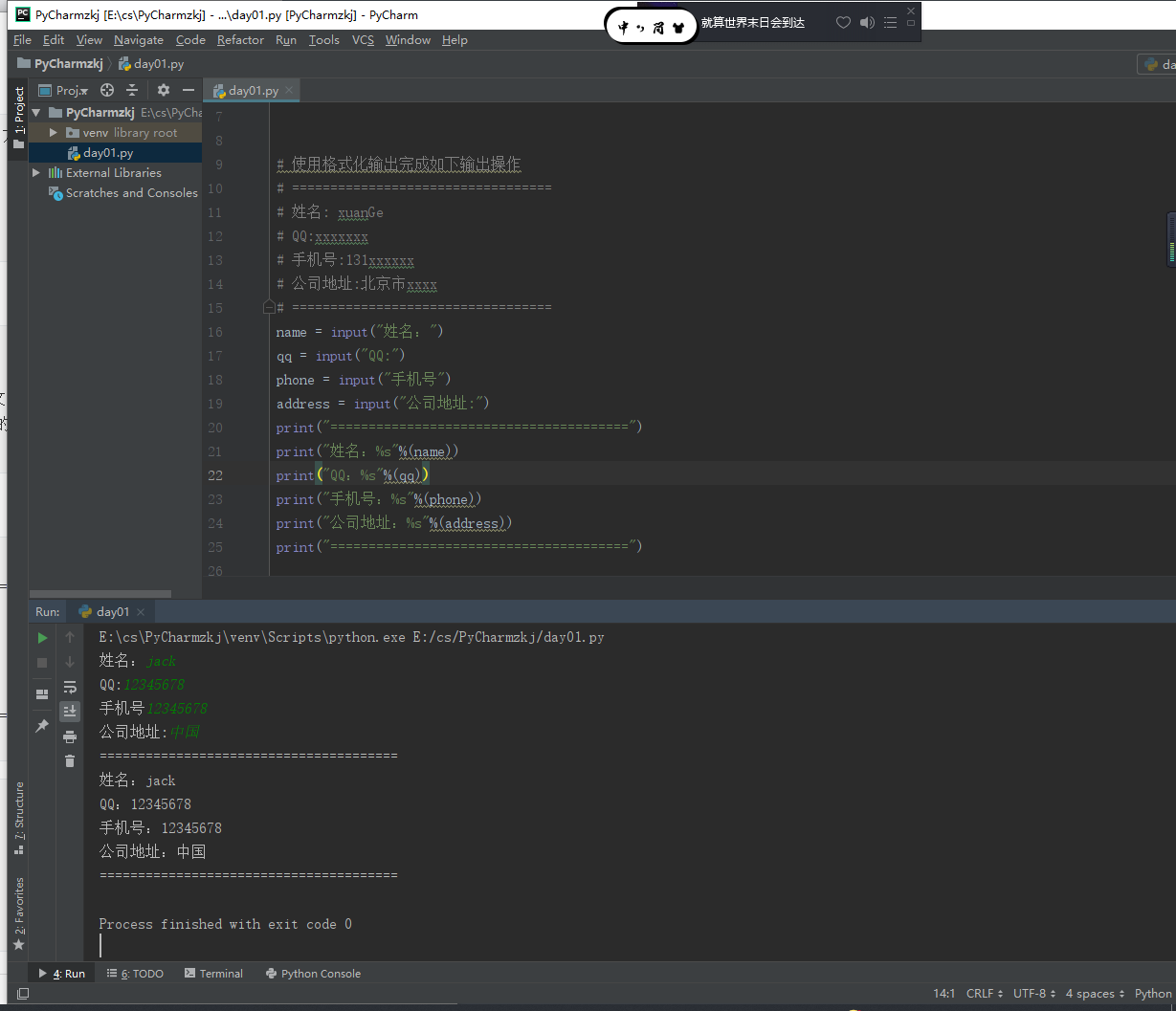Toggle the 2: Favorites side tab
1176x1011 pixels.
click(18, 913)
